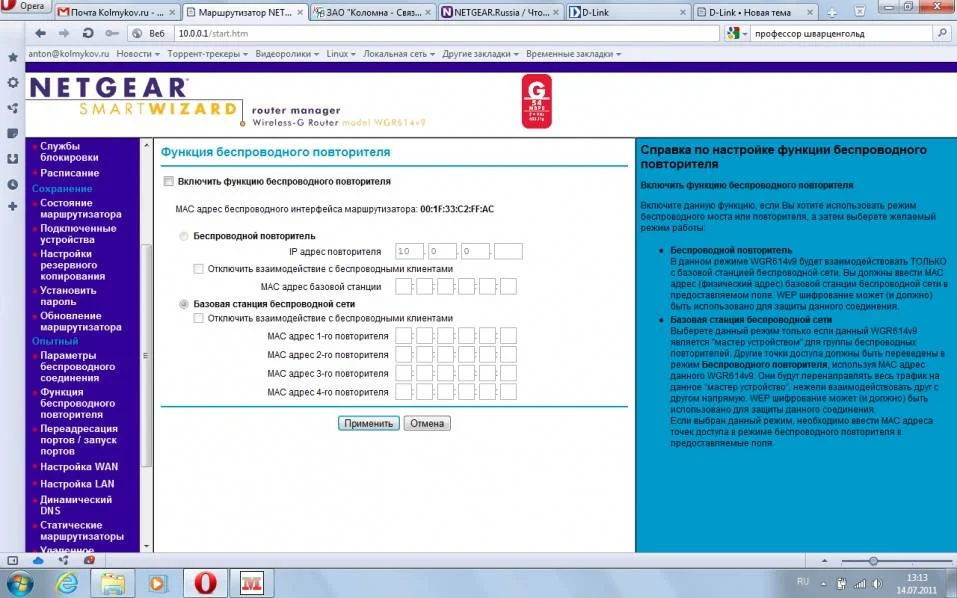Screen dimensions: 957x598
Task: Switch to D-Link Новая тема tab
Action: click(x=756, y=12)
